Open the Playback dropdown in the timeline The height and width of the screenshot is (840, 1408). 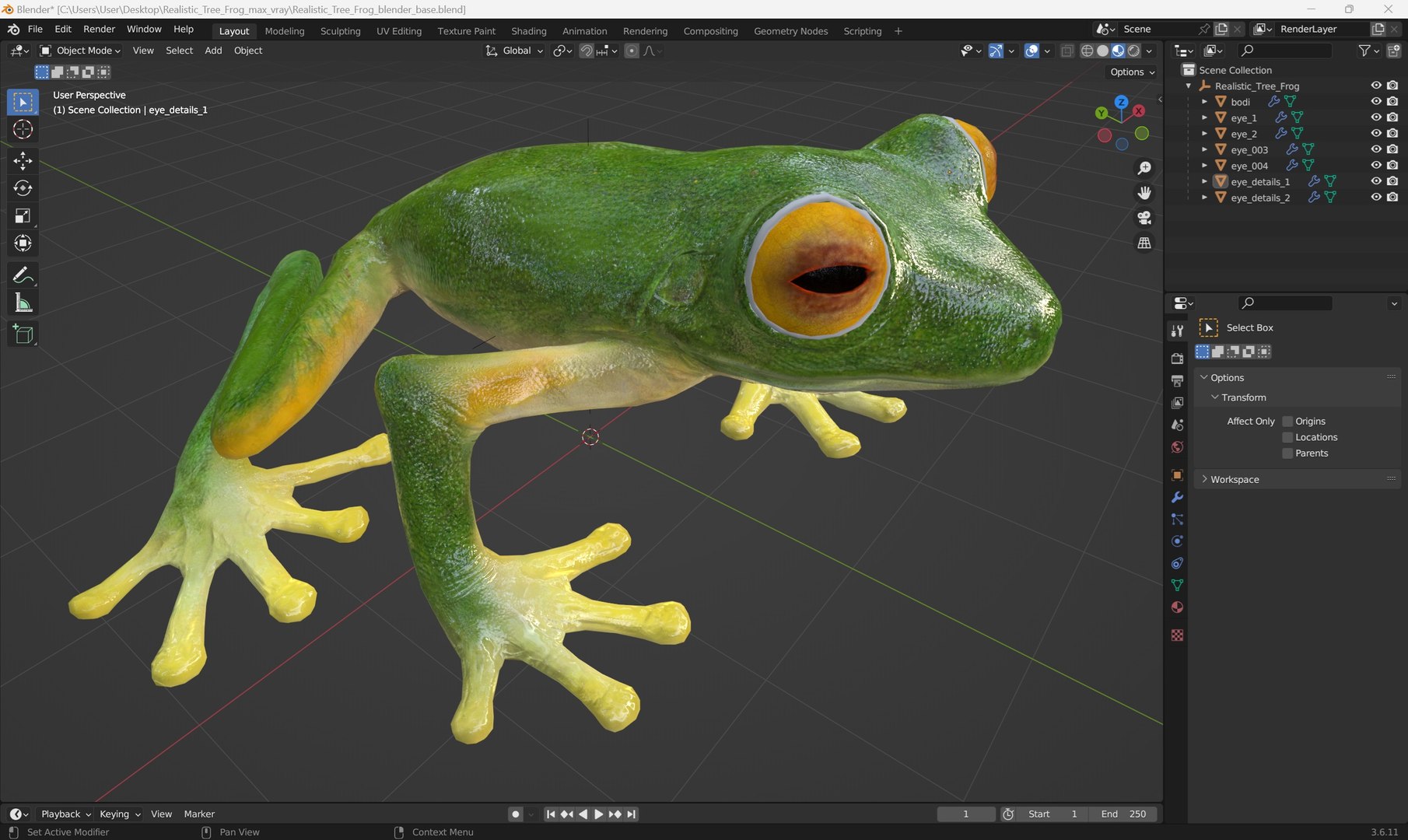tap(65, 814)
